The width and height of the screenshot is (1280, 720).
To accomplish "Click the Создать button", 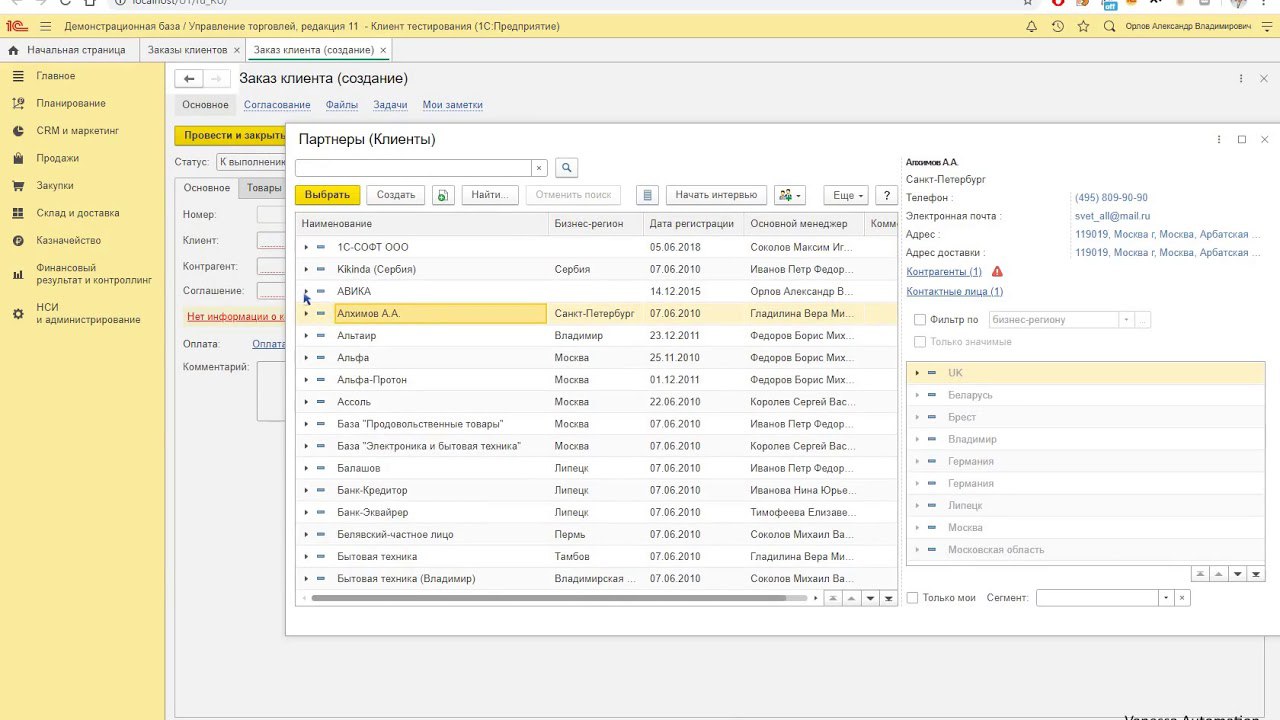I will [x=396, y=195].
